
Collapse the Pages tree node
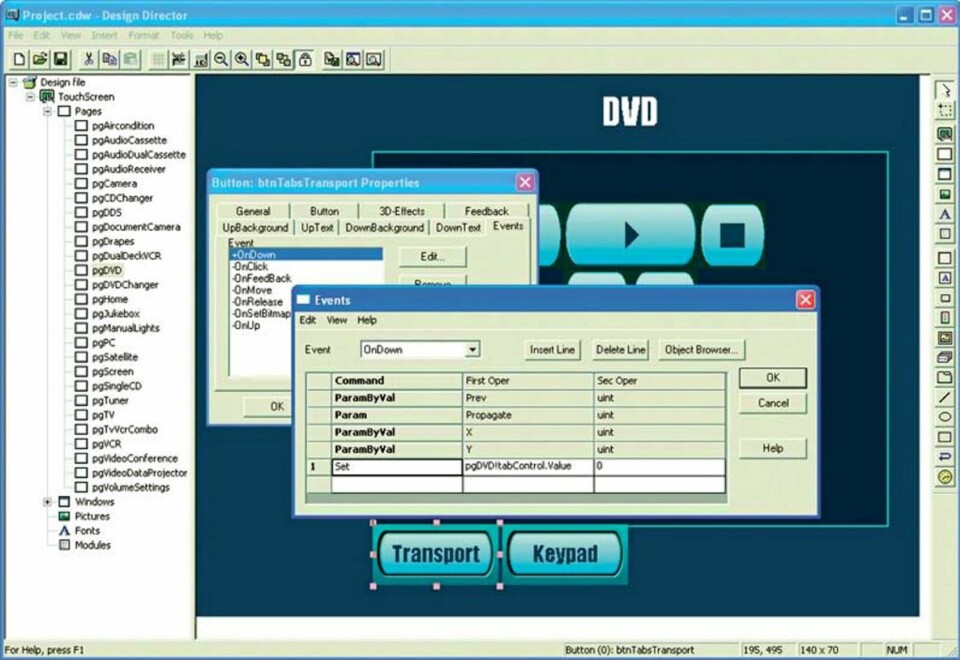tap(47, 111)
